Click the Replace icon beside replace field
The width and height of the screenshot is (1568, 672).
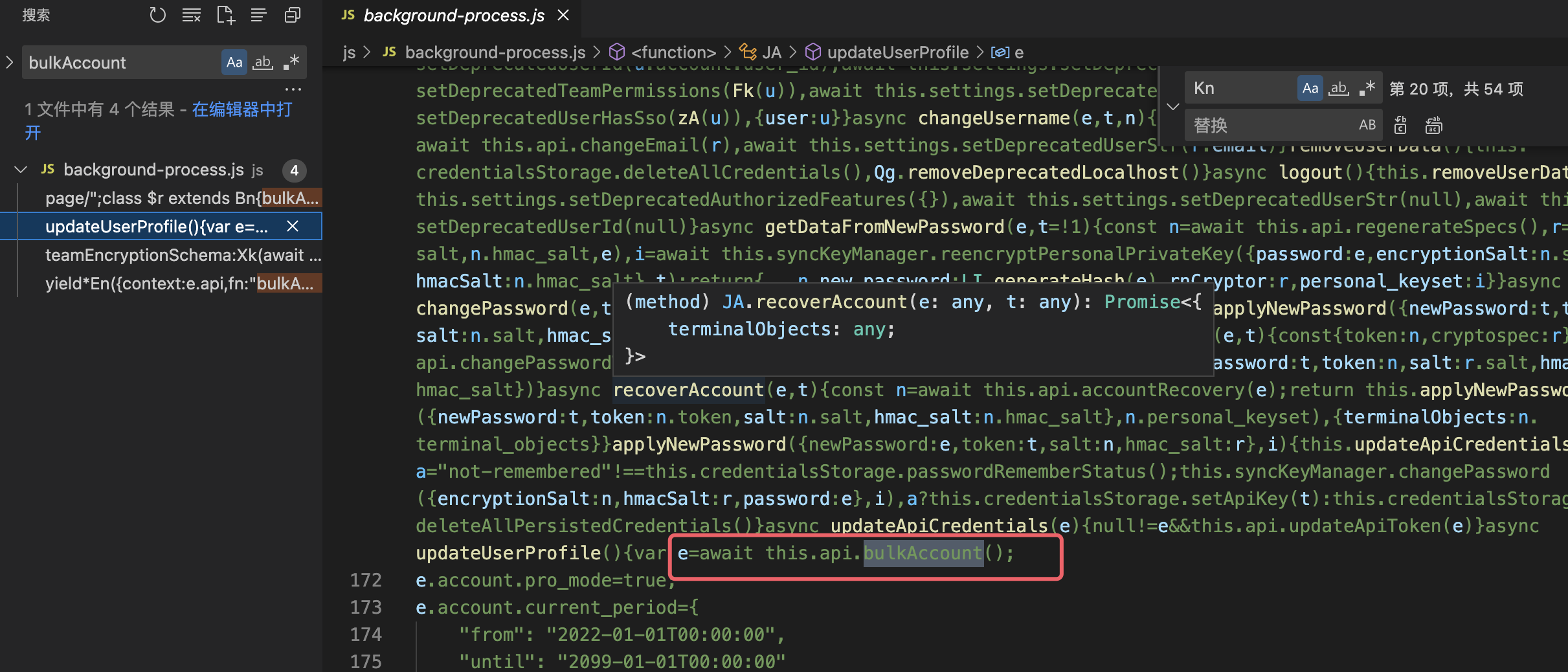[x=1400, y=125]
